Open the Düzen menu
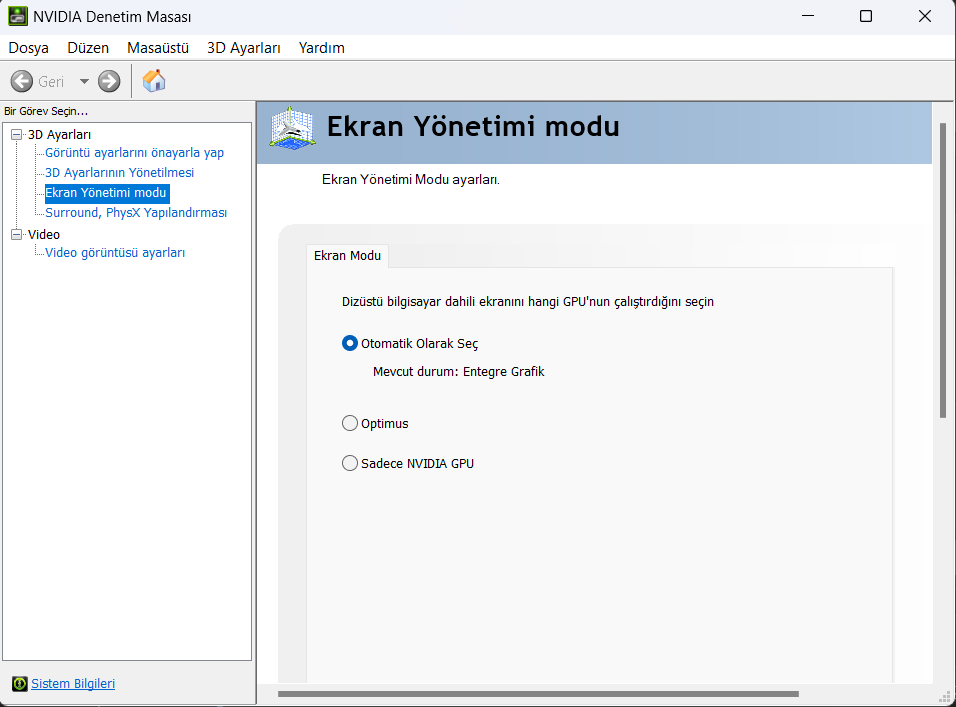The height and width of the screenshot is (707, 956). pyautogui.click(x=88, y=48)
